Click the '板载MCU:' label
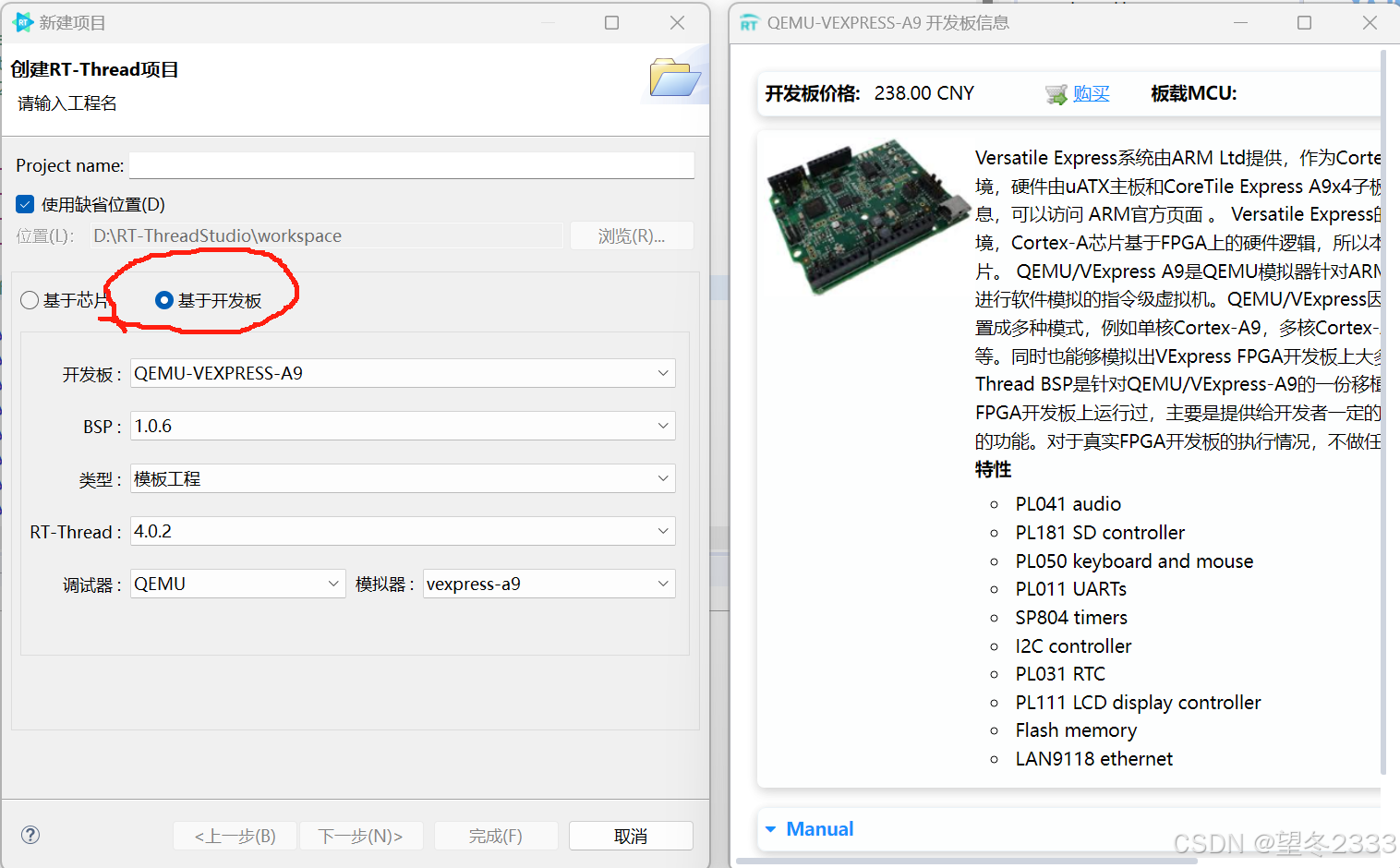Image resolution: width=1400 pixels, height=868 pixels. [x=1194, y=93]
